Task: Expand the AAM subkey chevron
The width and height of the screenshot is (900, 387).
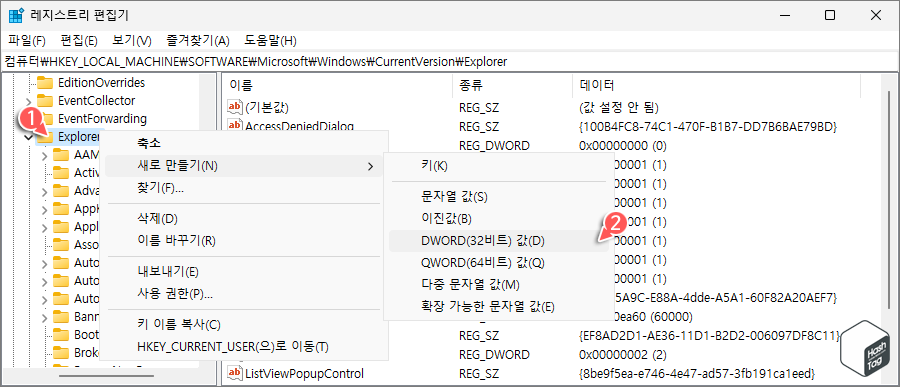Action: pyautogui.click(x=45, y=155)
